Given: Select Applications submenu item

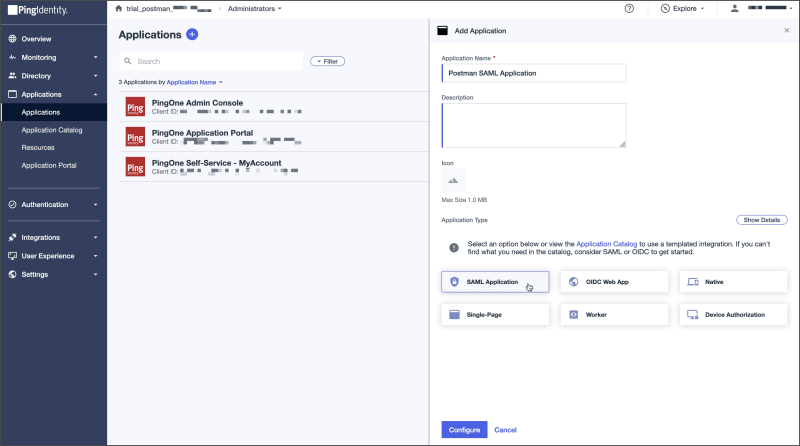Looking at the screenshot, I should pos(41,112).
